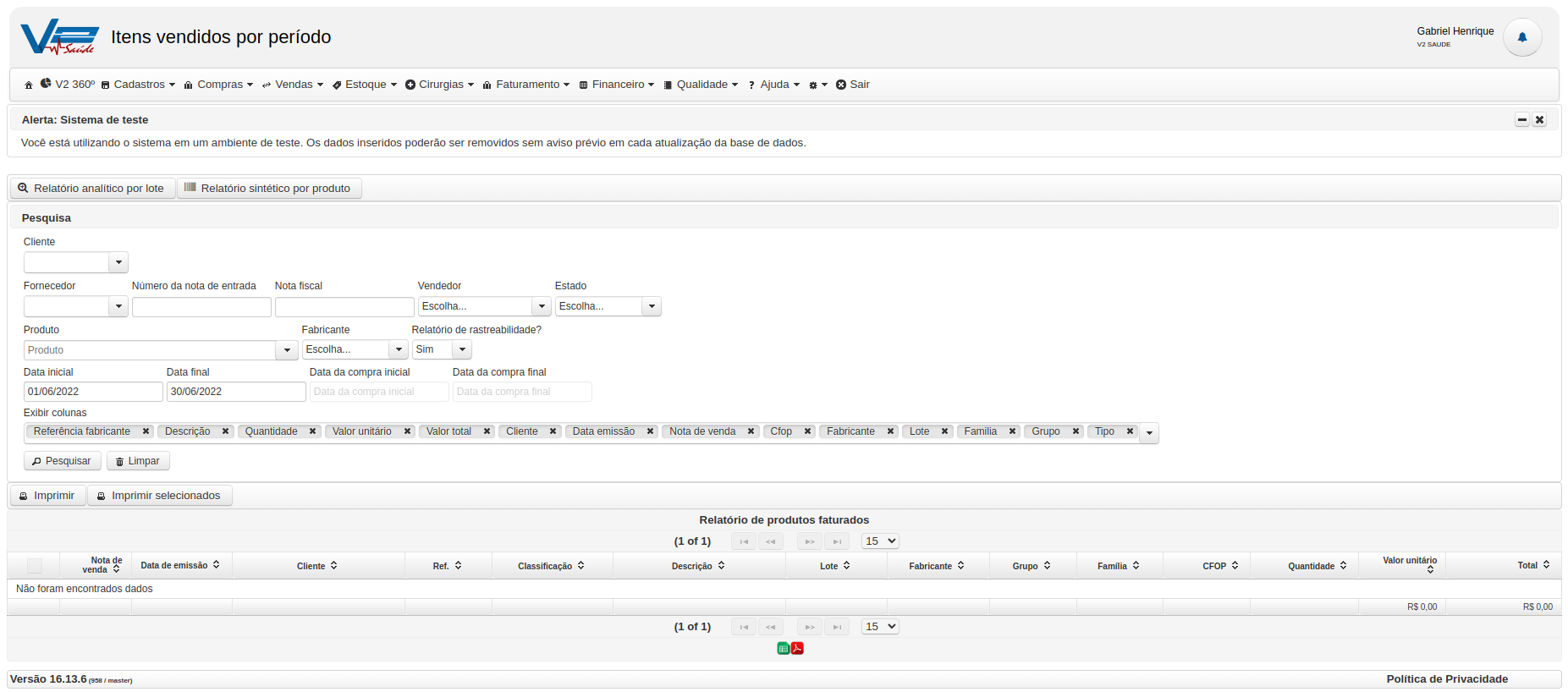
Task: Open the gear settings menu icon
Action: point(817,85)
